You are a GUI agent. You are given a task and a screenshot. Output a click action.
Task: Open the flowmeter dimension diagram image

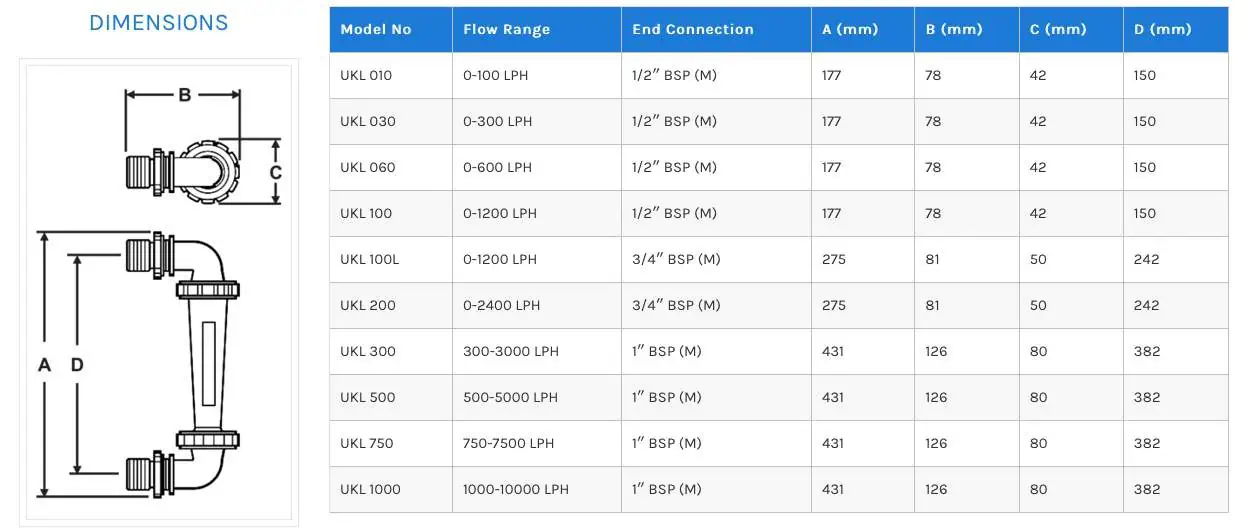coord(160,293)
